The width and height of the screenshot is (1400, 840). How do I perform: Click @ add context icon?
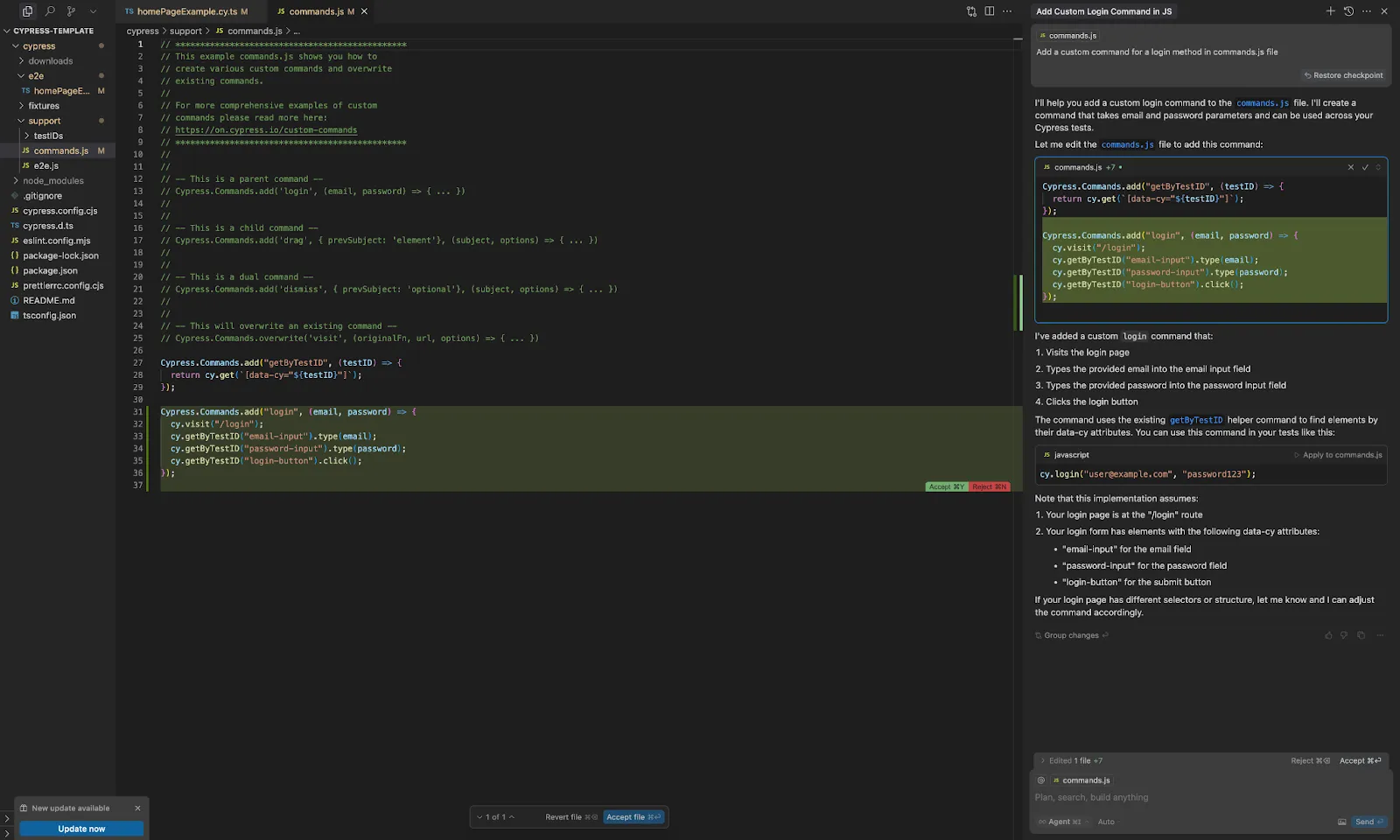click(1041, 780)
